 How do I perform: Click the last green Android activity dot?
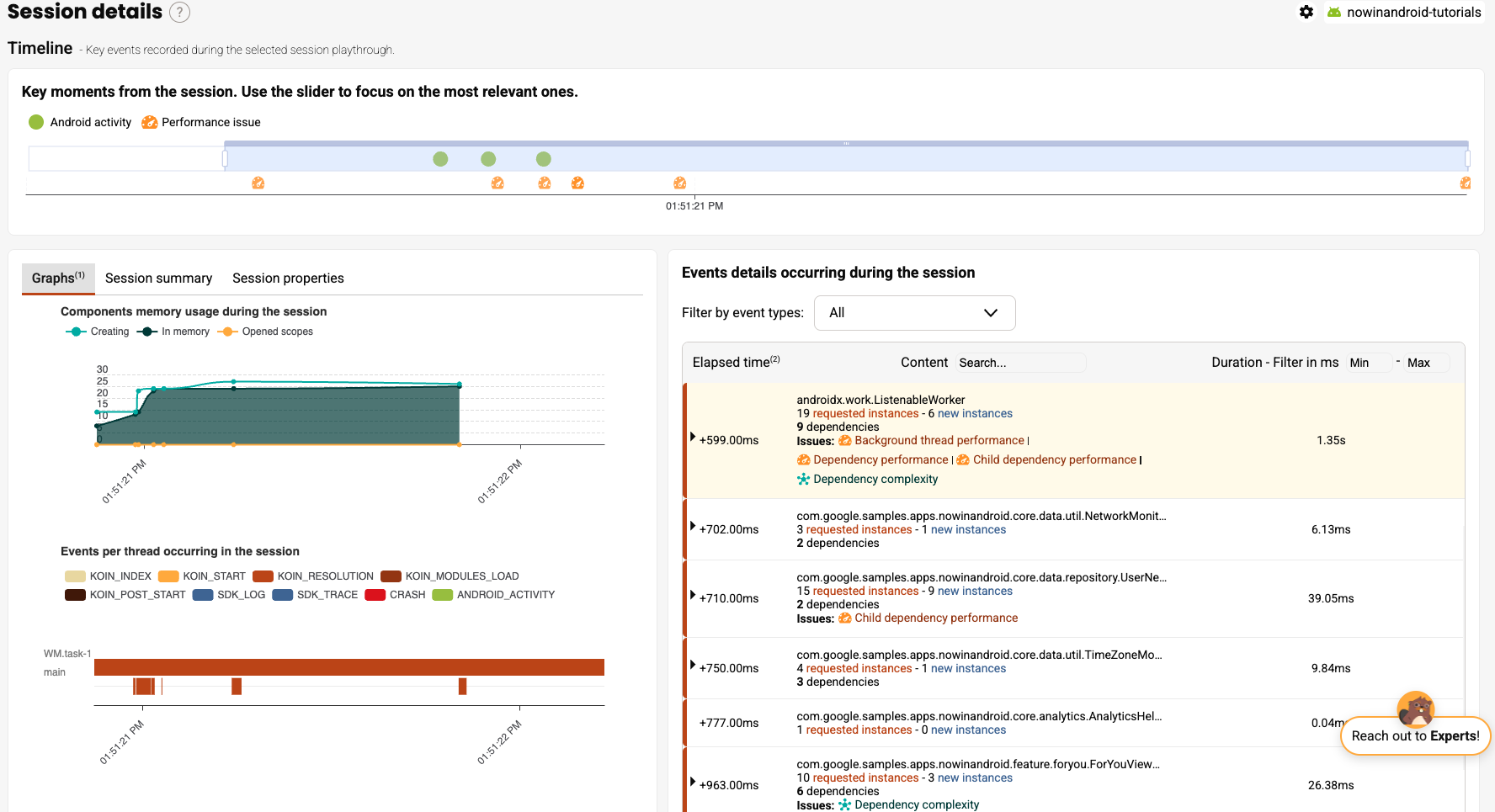544,159
